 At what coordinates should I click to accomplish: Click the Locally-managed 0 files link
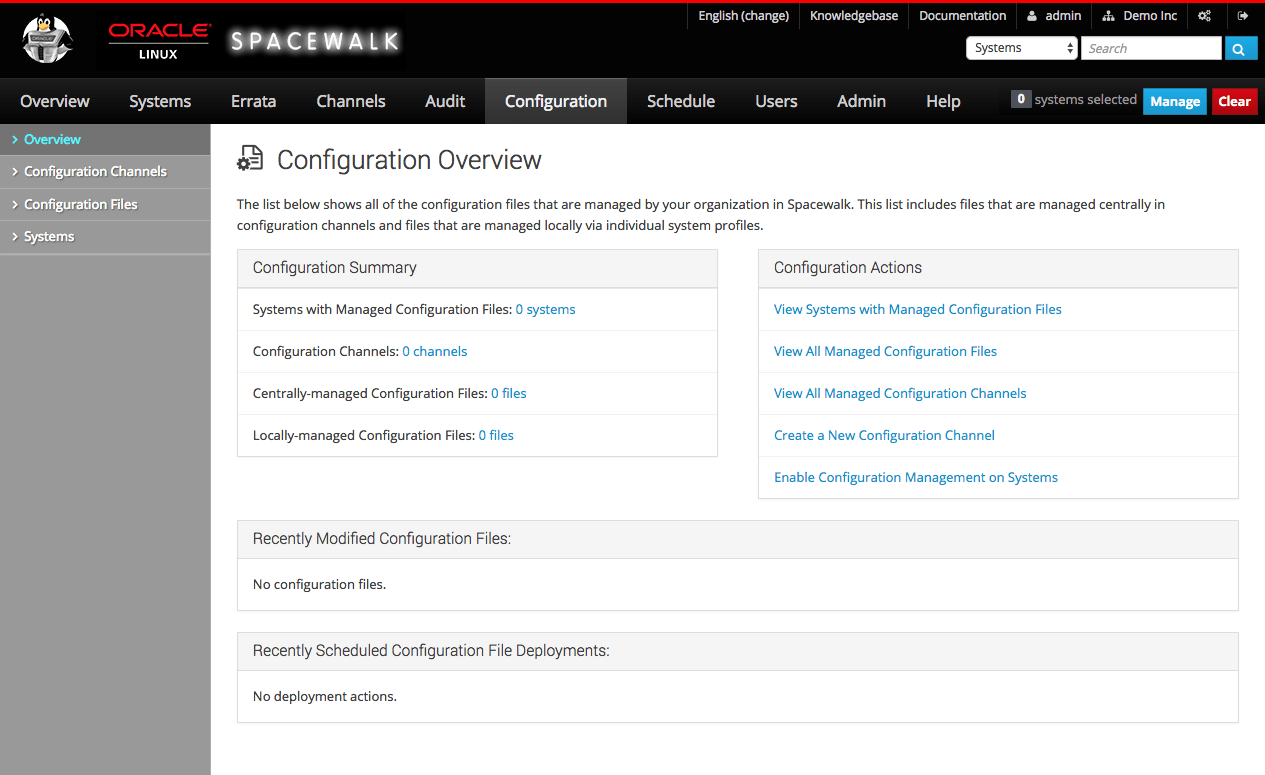496,435
